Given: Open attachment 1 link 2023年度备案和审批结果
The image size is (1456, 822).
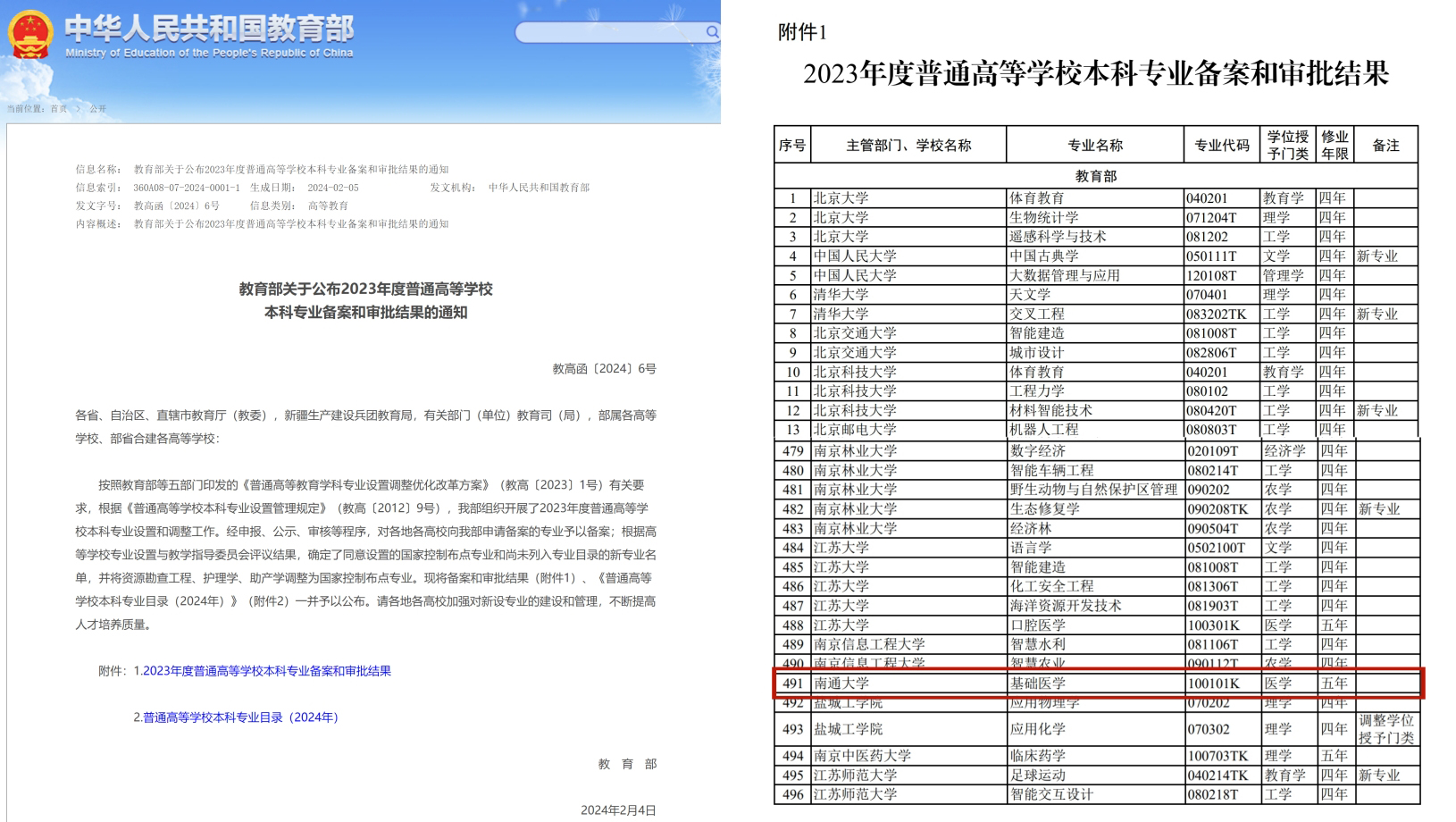Looking at the screenshot, I should pos(266,671).
